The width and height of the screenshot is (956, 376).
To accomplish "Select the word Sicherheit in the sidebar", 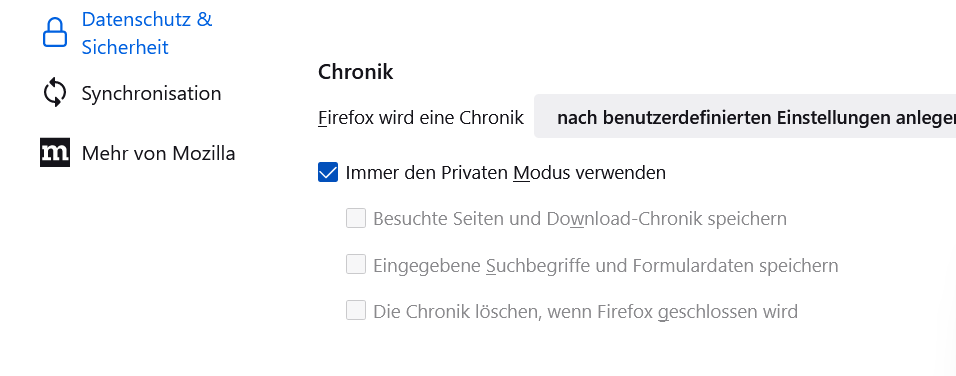I will click(125, 47).
